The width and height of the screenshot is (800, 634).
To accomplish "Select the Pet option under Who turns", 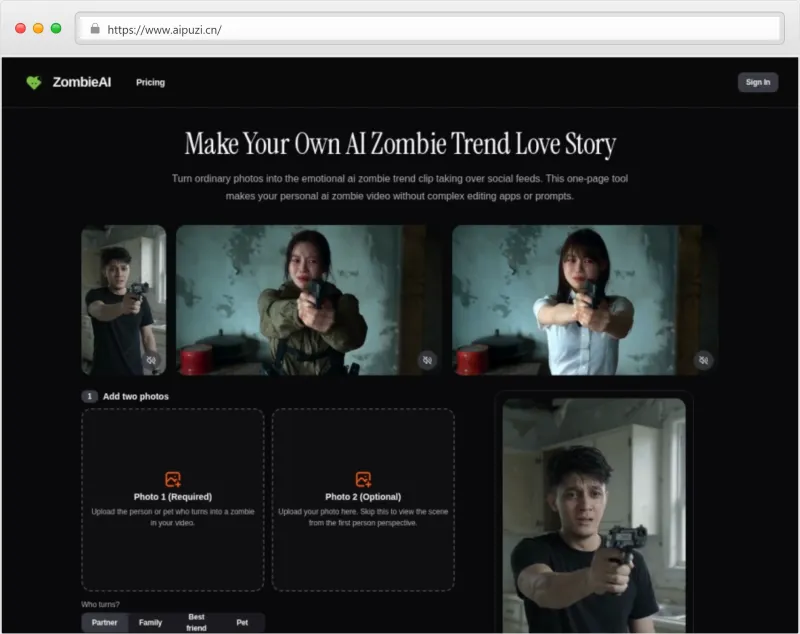I will point(242,622).
